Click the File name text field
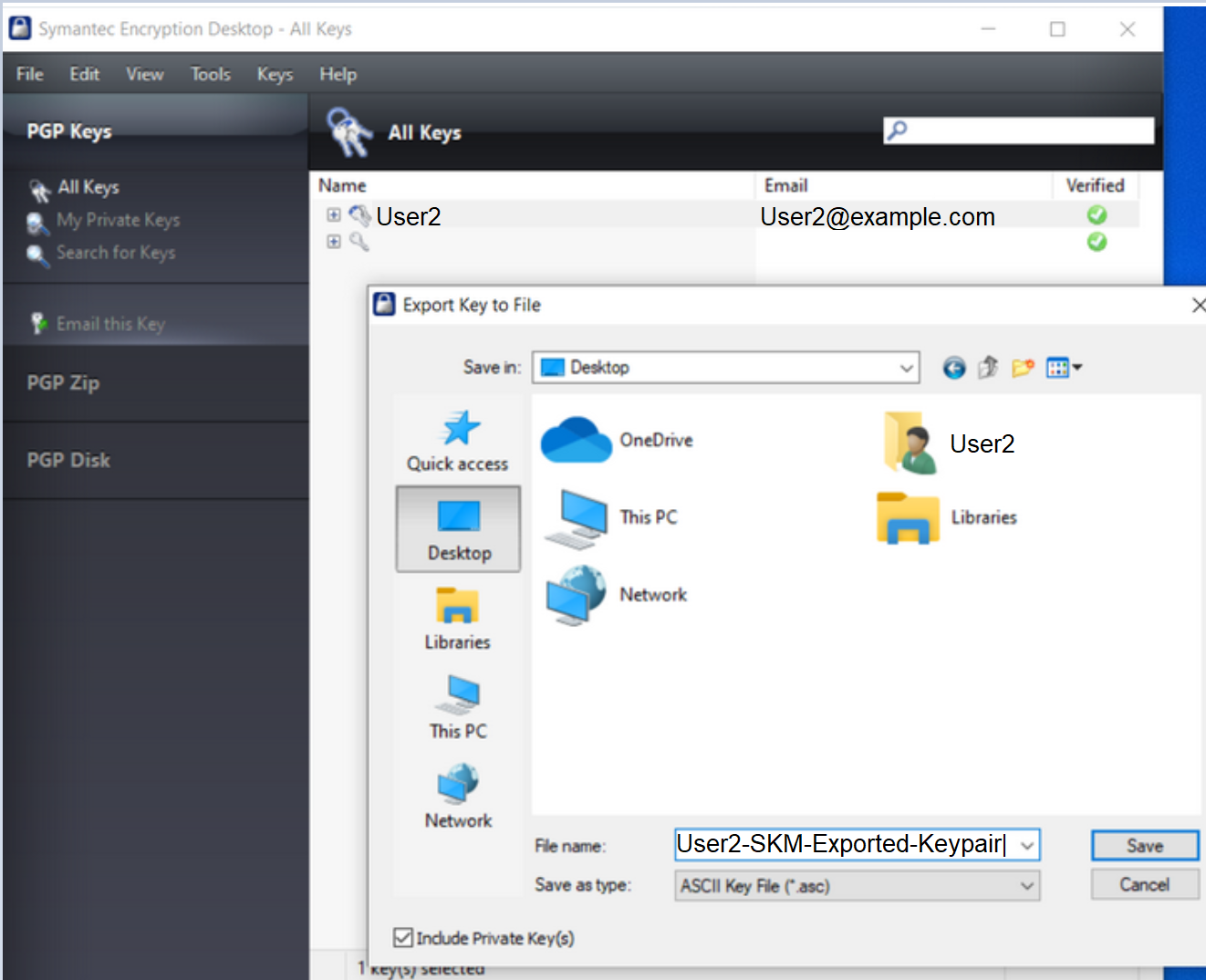1206x980 pixels. coord(844,844)
